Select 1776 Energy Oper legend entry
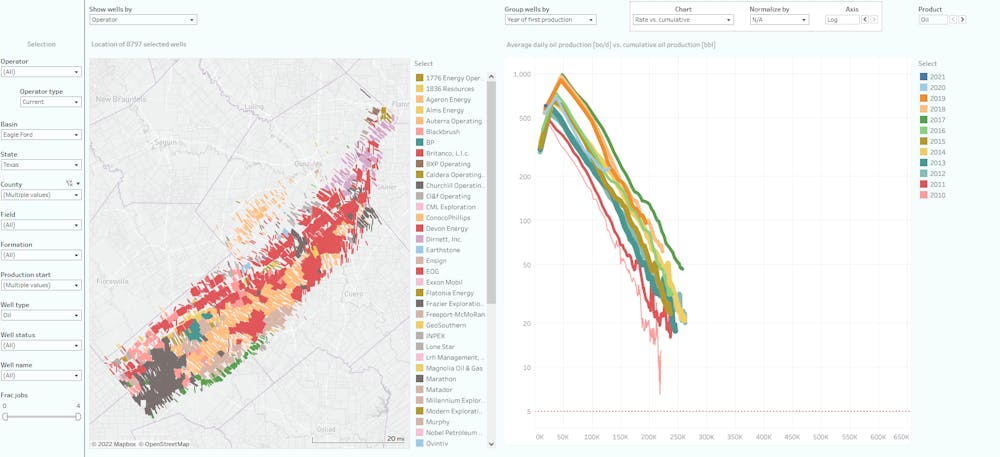This screenshot has height=457, width=1000. pos(450,78)
